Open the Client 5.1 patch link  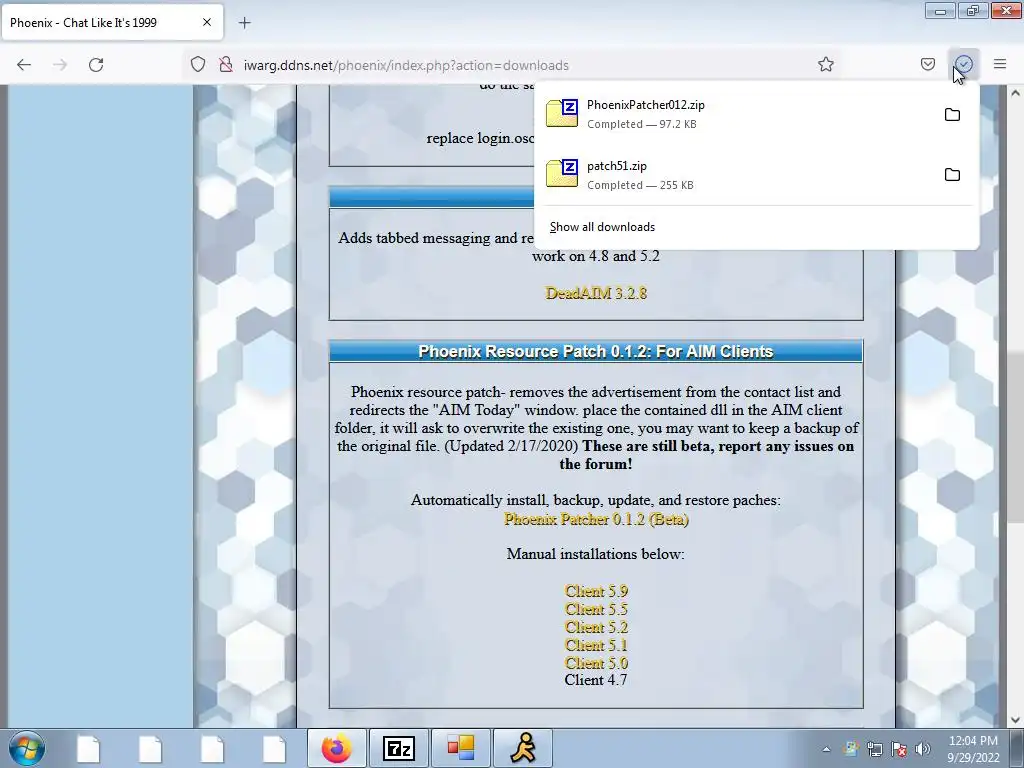click(x=596, y=645)
